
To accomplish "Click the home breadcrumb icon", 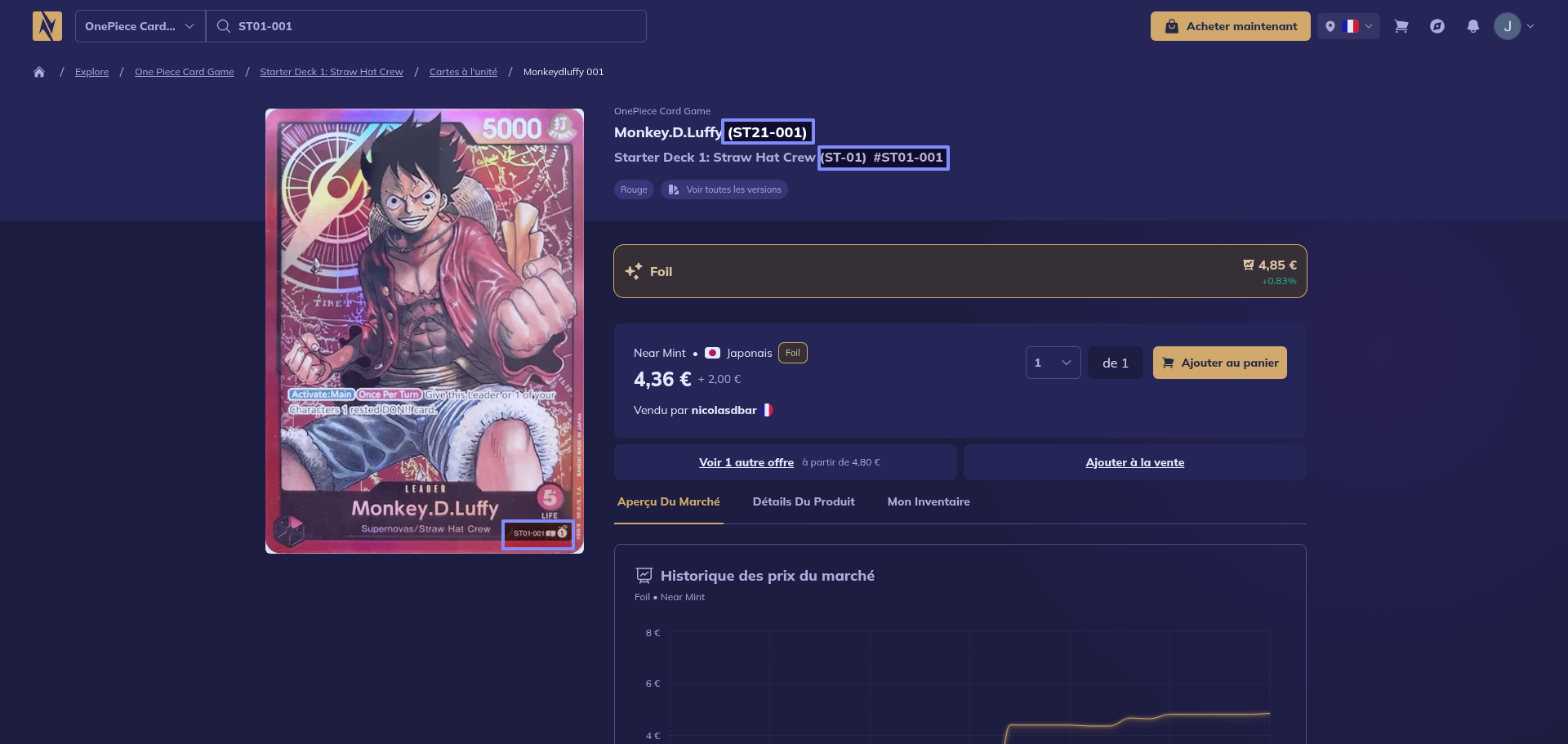I will (39, 72).
